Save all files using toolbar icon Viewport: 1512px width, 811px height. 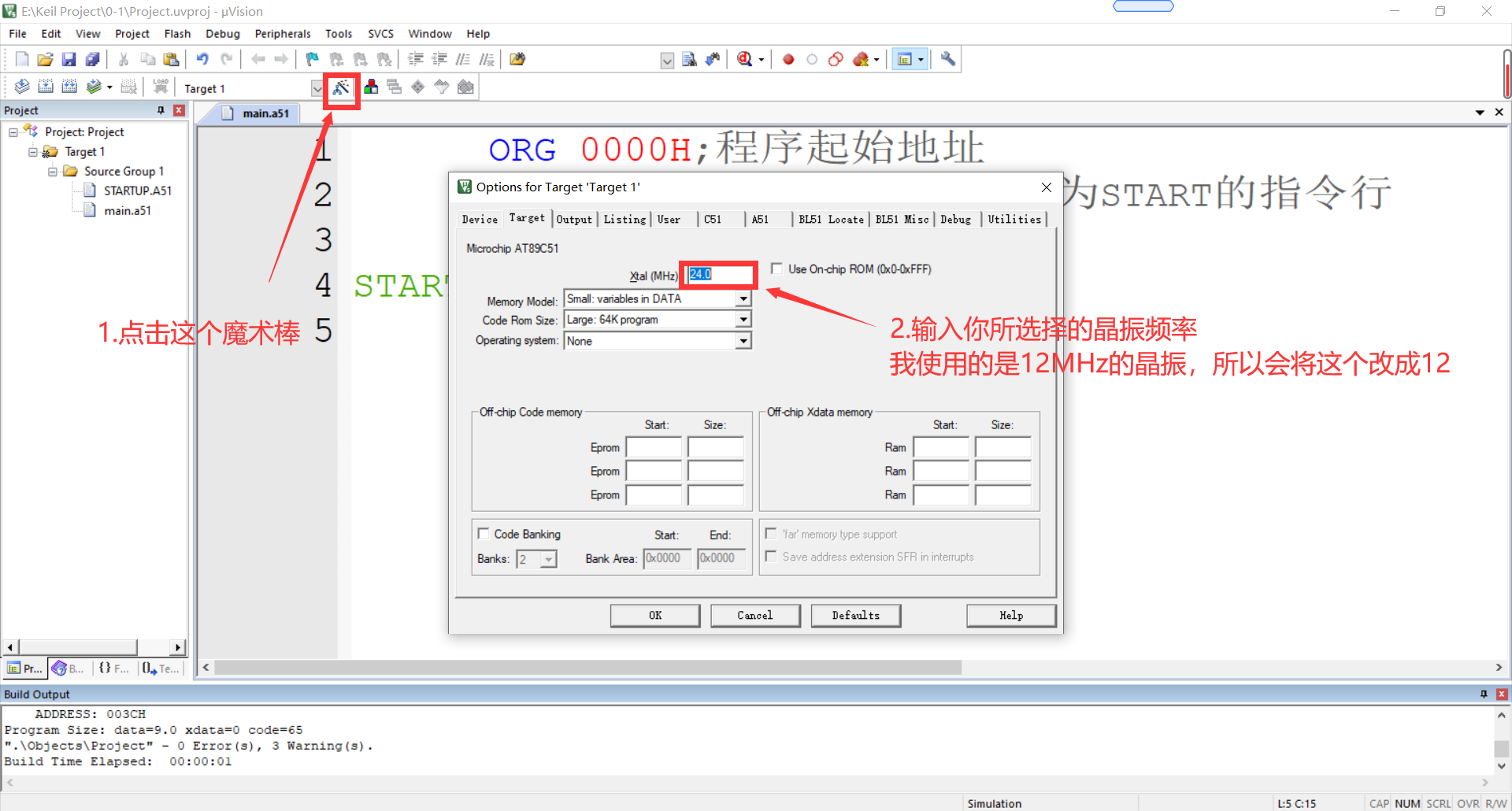93,59
